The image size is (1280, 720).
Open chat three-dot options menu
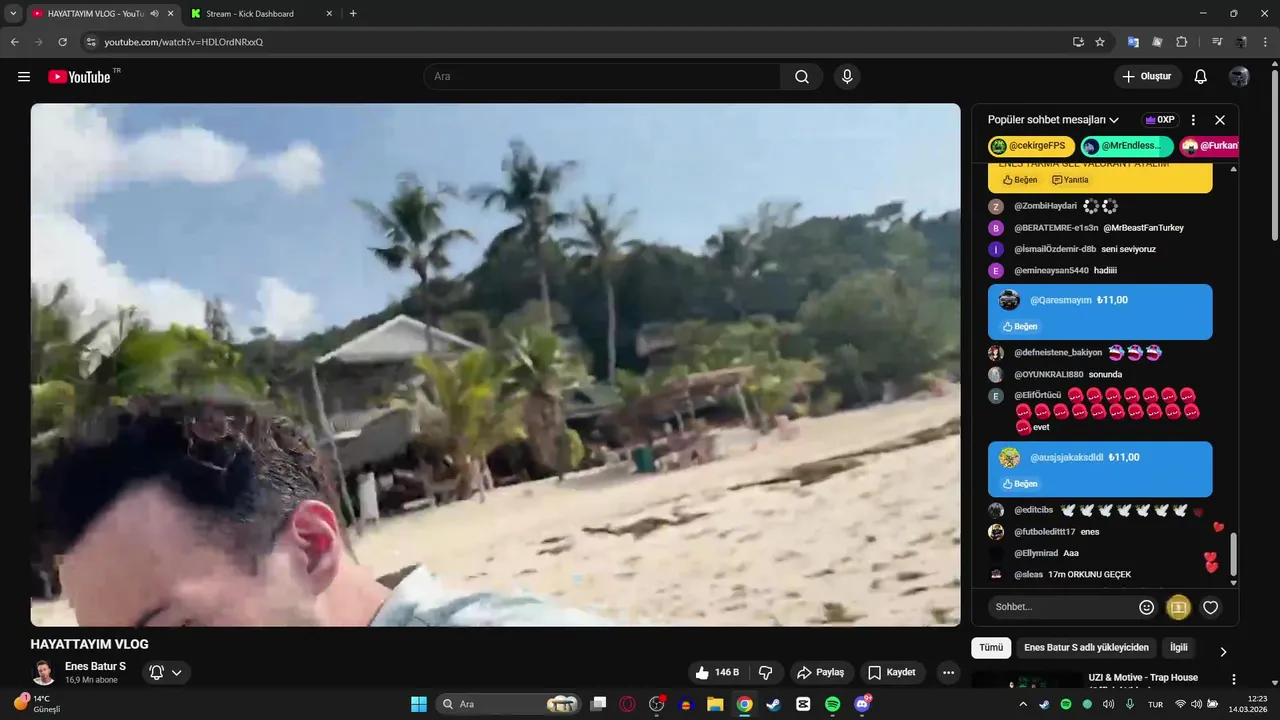click(x=1193, y=120)
